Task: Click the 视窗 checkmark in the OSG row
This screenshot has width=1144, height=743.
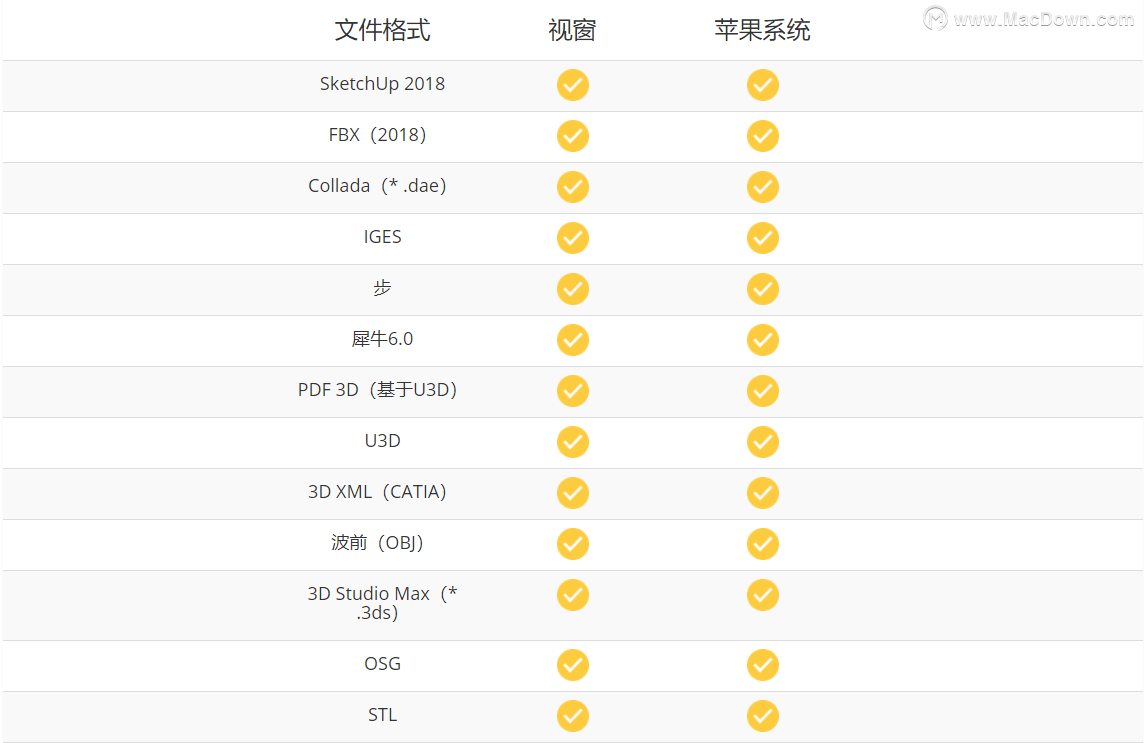Action: [573, 665]
